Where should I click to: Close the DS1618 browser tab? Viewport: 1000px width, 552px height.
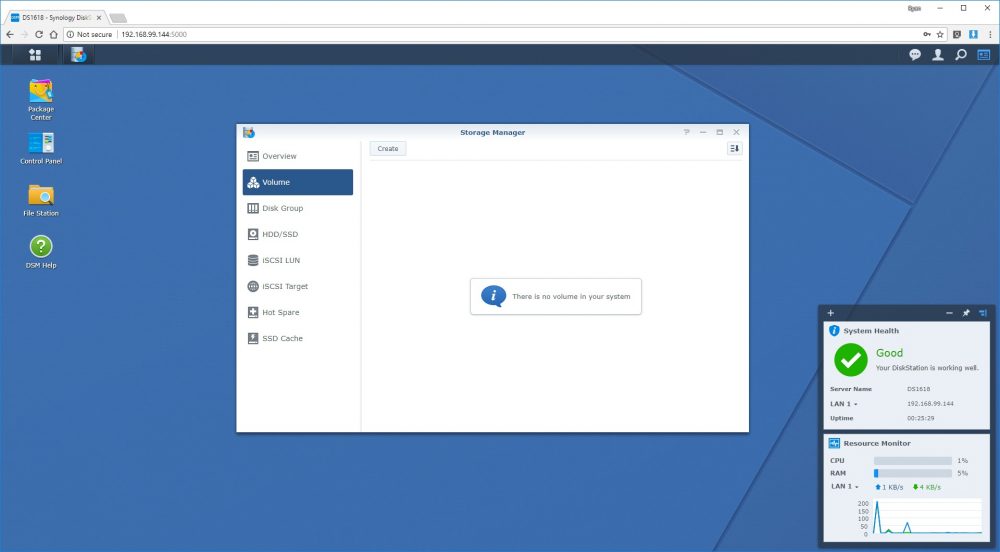pos(99,18)
